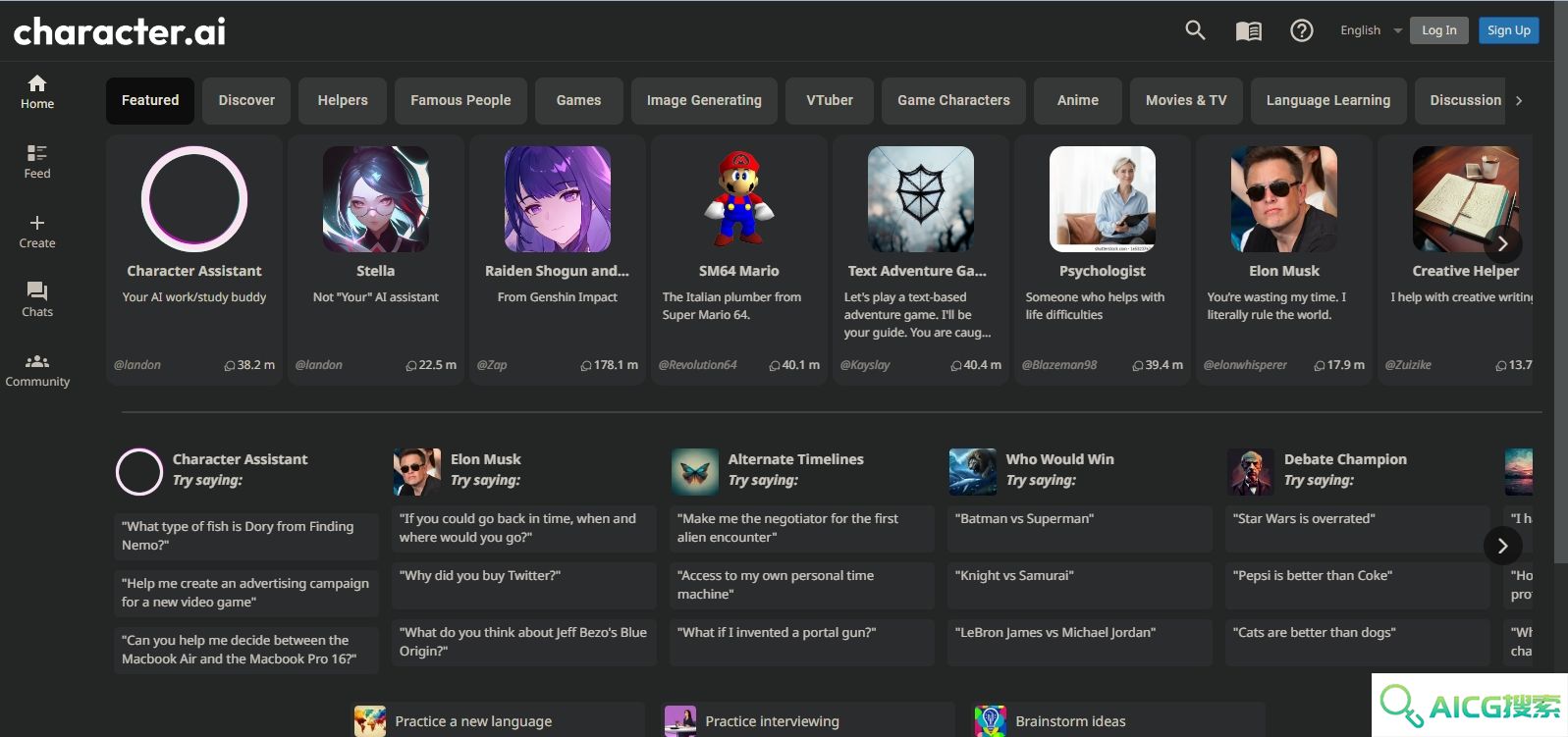Viewport: 1568px width, 737px height.
Task: Select the Dory from Finding Nemo prompt
Action: coord(246,536)
